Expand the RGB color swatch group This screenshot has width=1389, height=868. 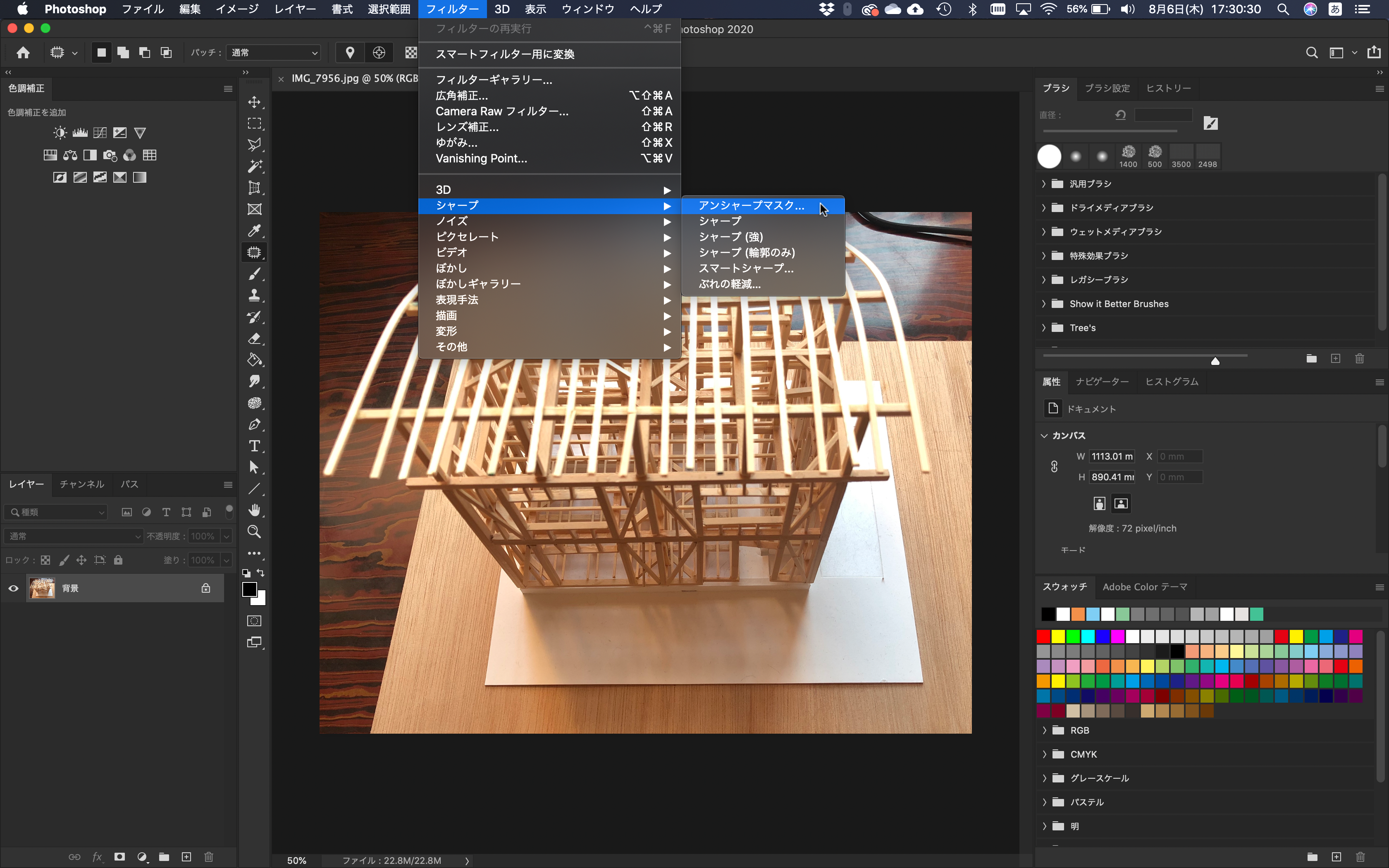click(x=1044, y=730)
